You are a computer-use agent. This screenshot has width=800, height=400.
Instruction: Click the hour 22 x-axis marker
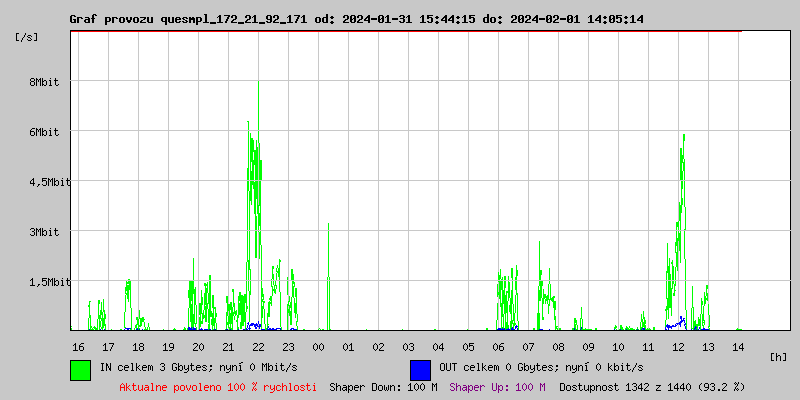click(x=258, y=347)
